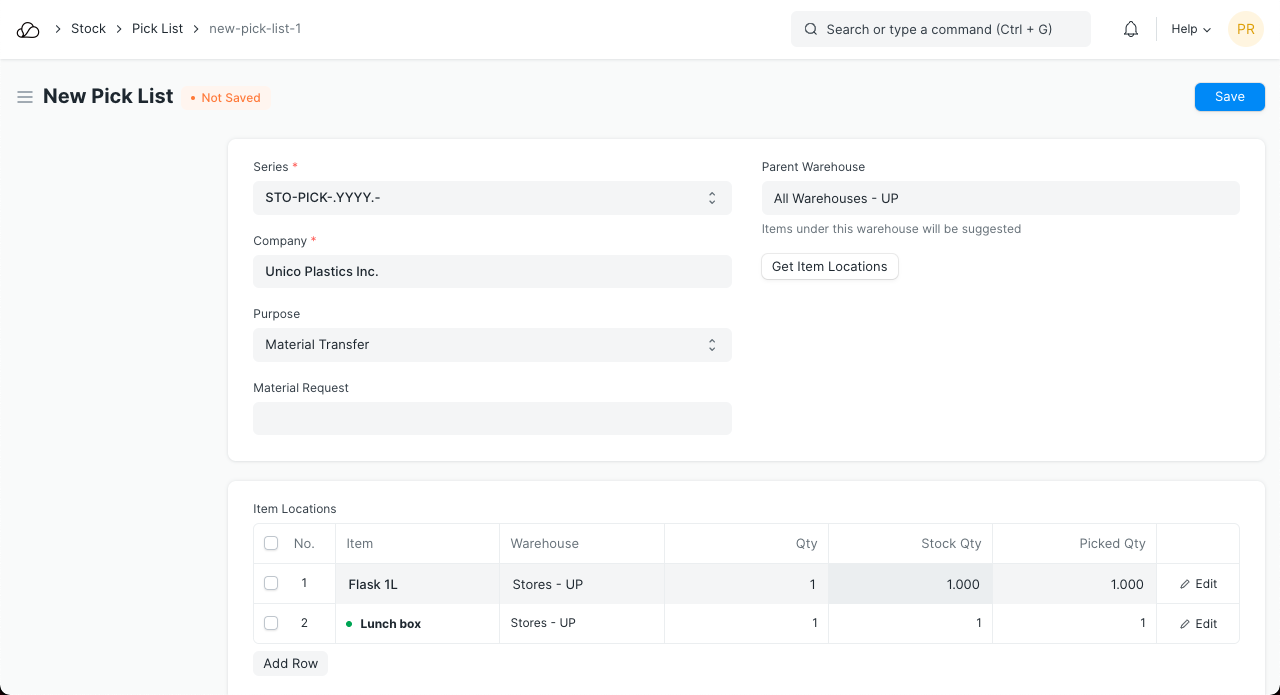Add Row to Item Locations table

(290, 664)
